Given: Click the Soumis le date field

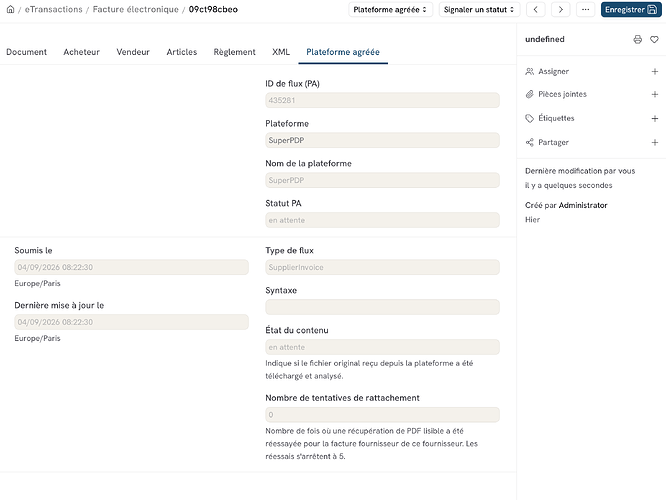Looking at the screenshot, I should [131, 267].
